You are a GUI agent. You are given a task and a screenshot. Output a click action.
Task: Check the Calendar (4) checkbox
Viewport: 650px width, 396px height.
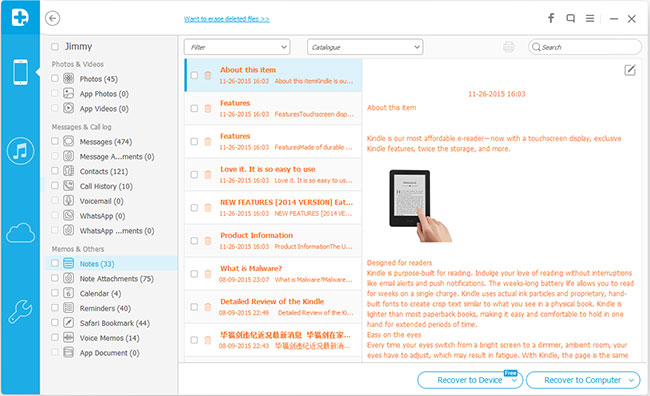point(55,293)
